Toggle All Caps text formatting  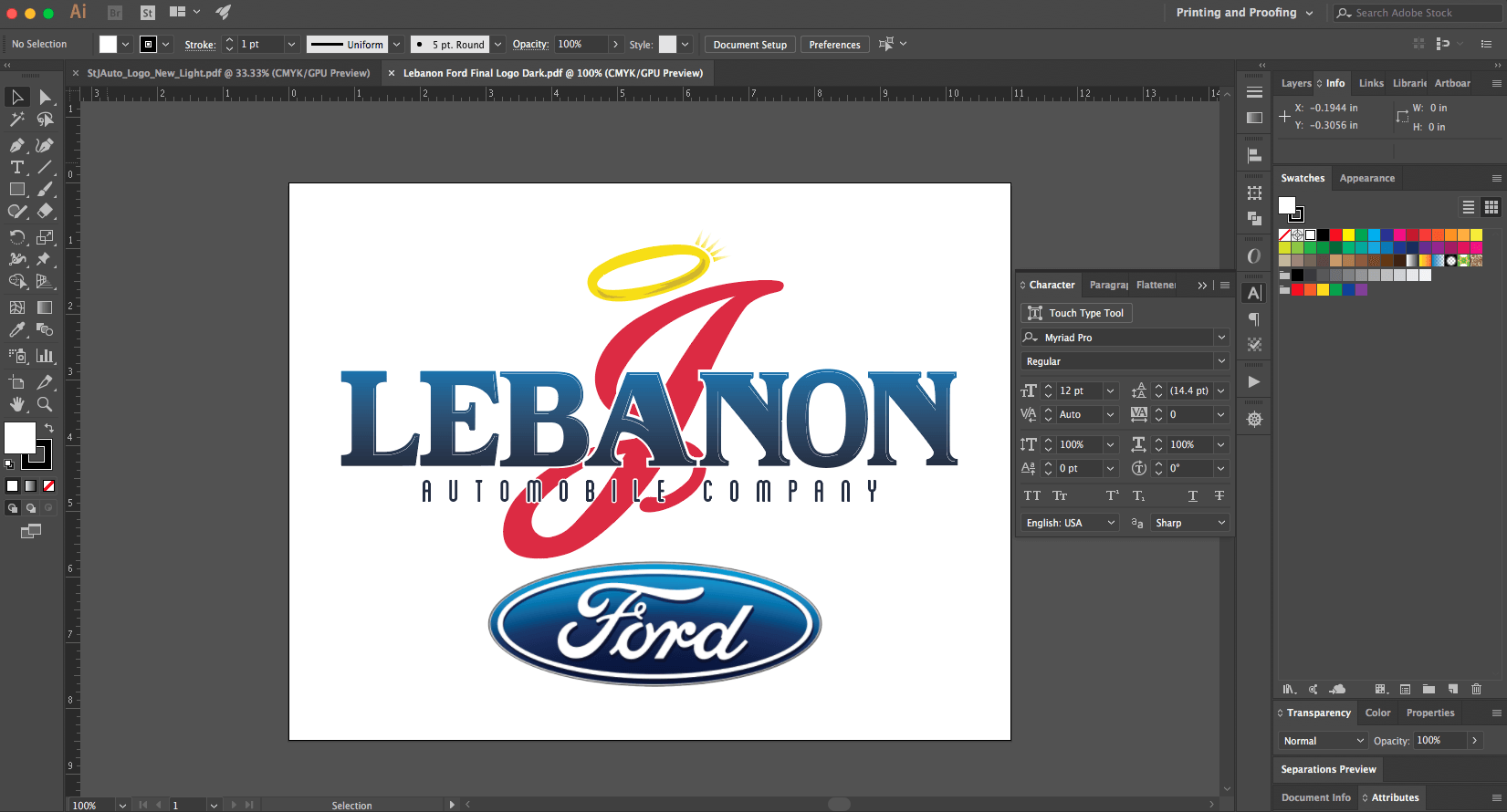click(x=1031, y=495)
